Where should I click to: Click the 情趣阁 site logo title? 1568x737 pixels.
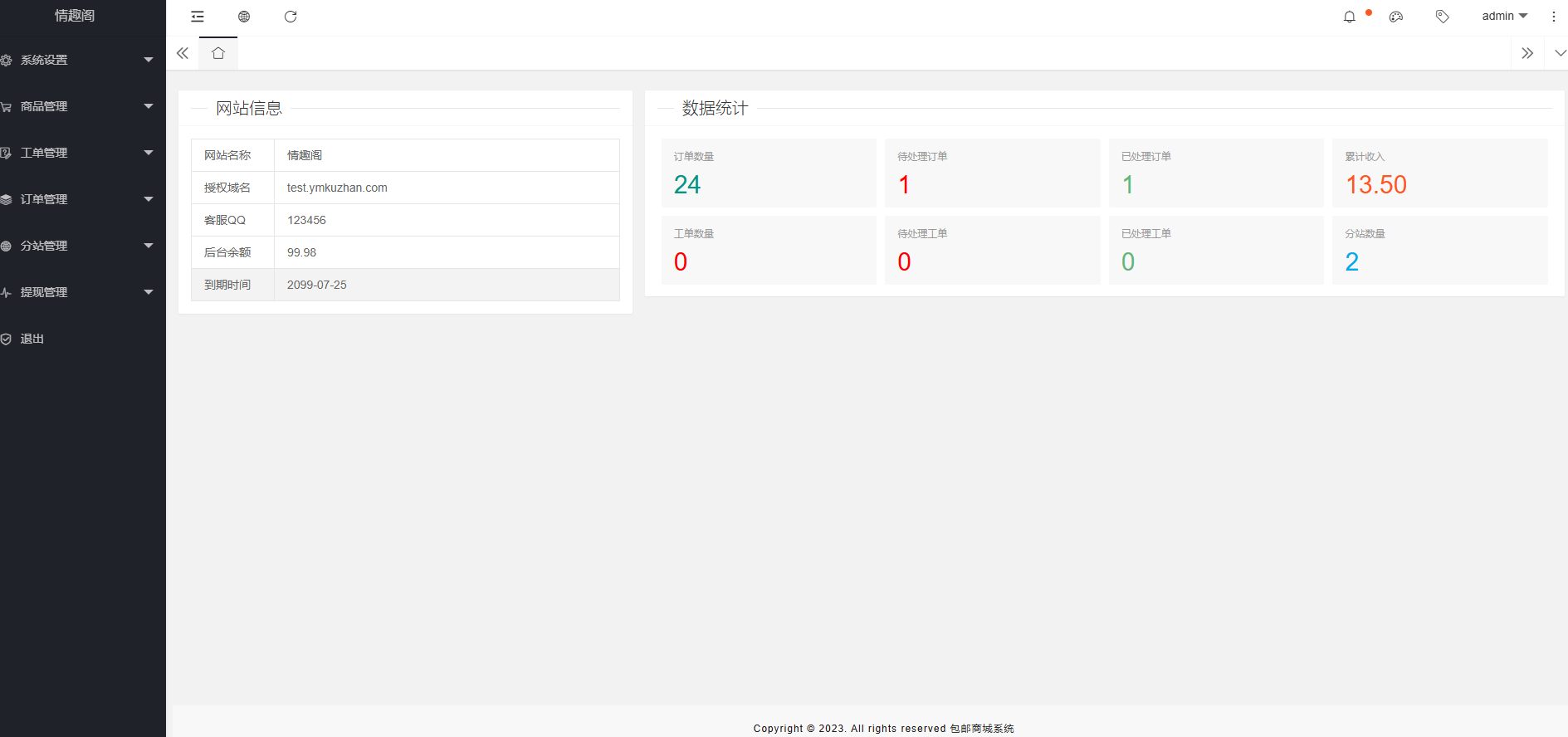(75, 16)
